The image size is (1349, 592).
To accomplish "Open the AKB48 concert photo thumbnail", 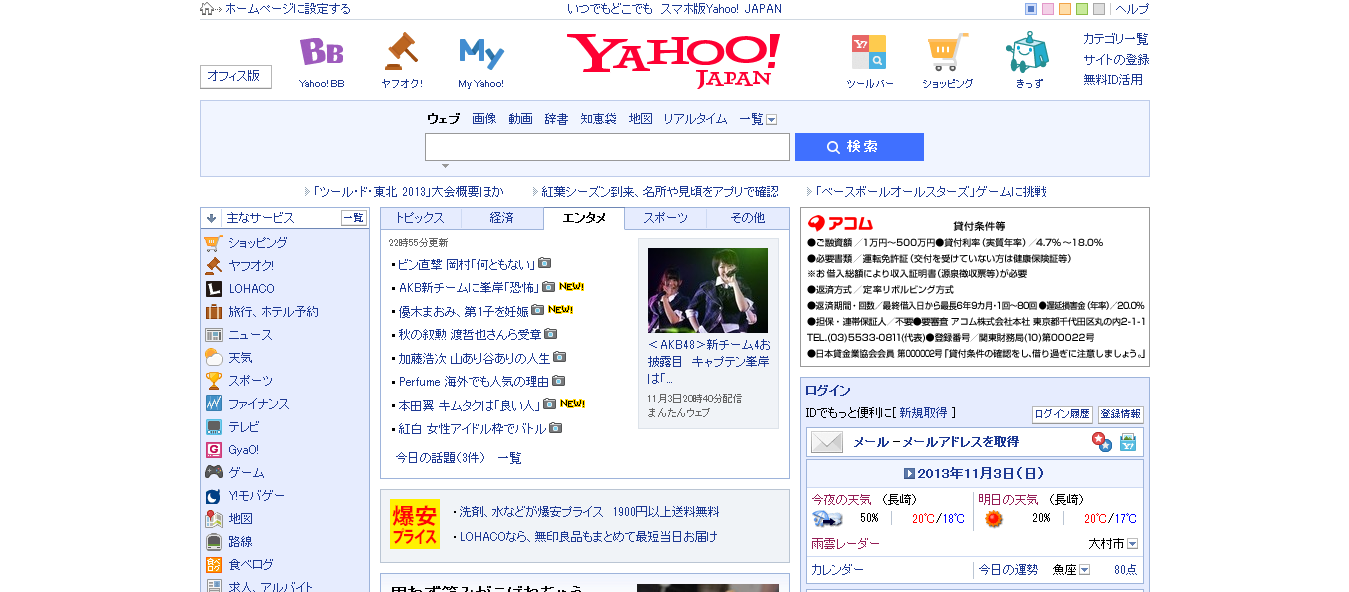I will pyautogui.click(x=708, y=290).
